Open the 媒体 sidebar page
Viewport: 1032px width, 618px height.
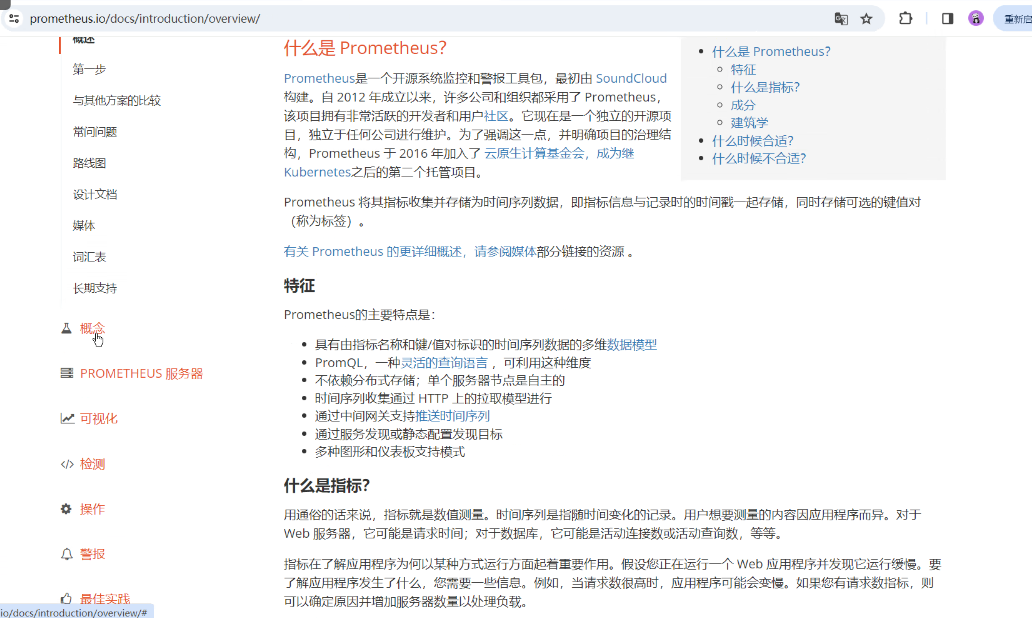coord(84,226)
